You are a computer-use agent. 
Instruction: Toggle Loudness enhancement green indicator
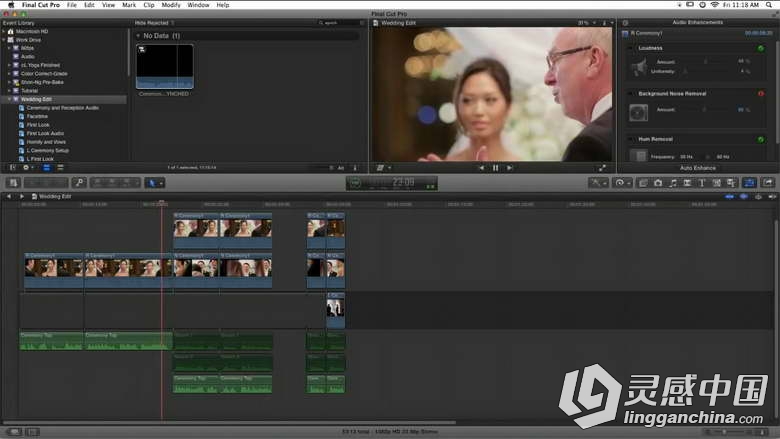(x=760, y=48)
